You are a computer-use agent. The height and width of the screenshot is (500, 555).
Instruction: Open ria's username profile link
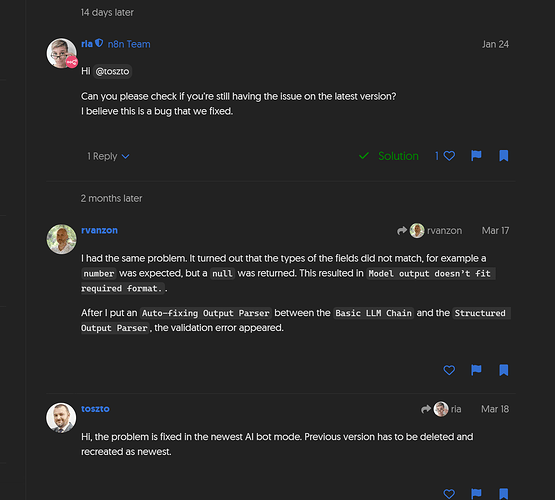click(87, 44)
